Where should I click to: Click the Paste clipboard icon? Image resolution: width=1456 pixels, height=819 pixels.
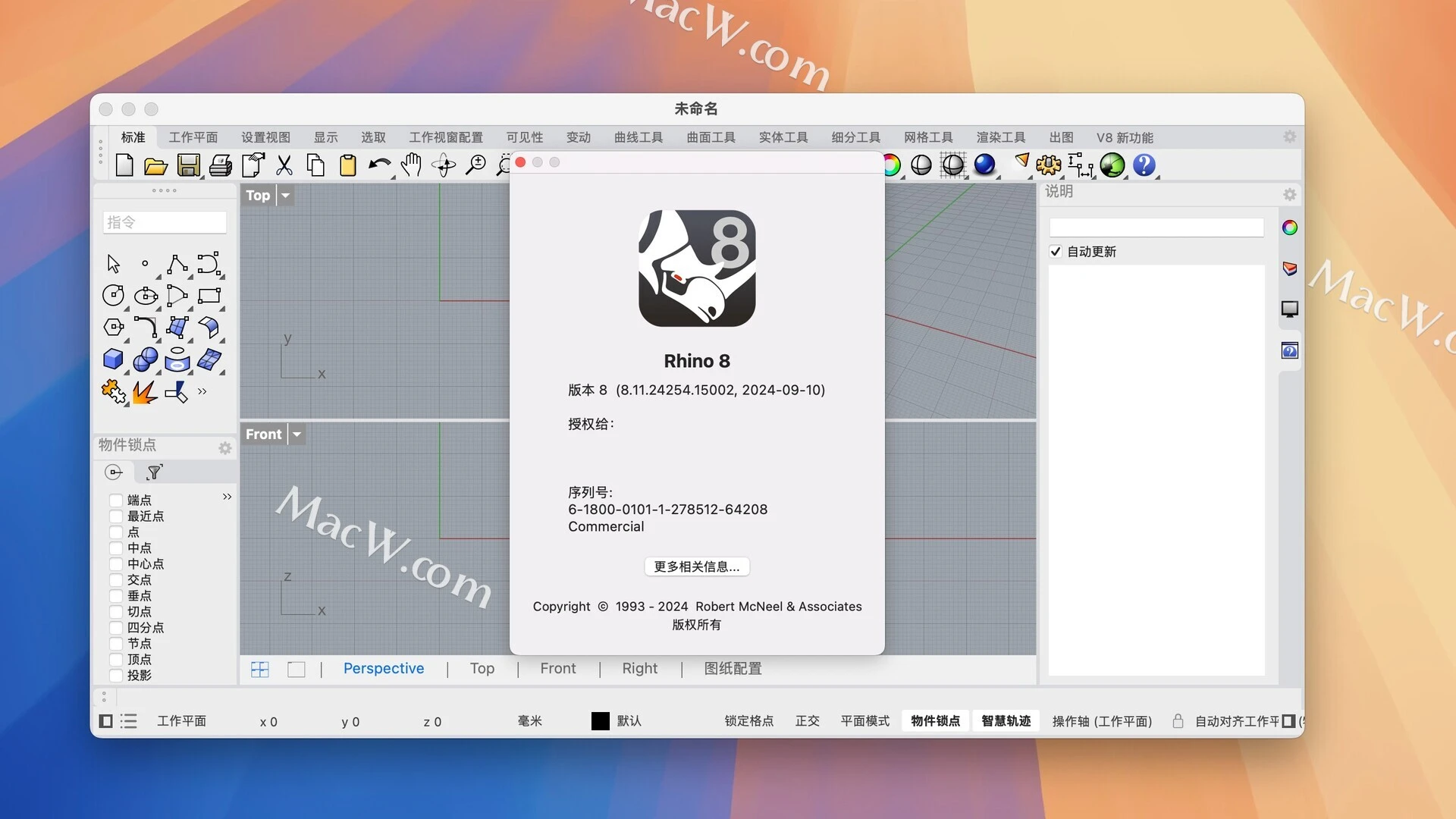(348, 165)
